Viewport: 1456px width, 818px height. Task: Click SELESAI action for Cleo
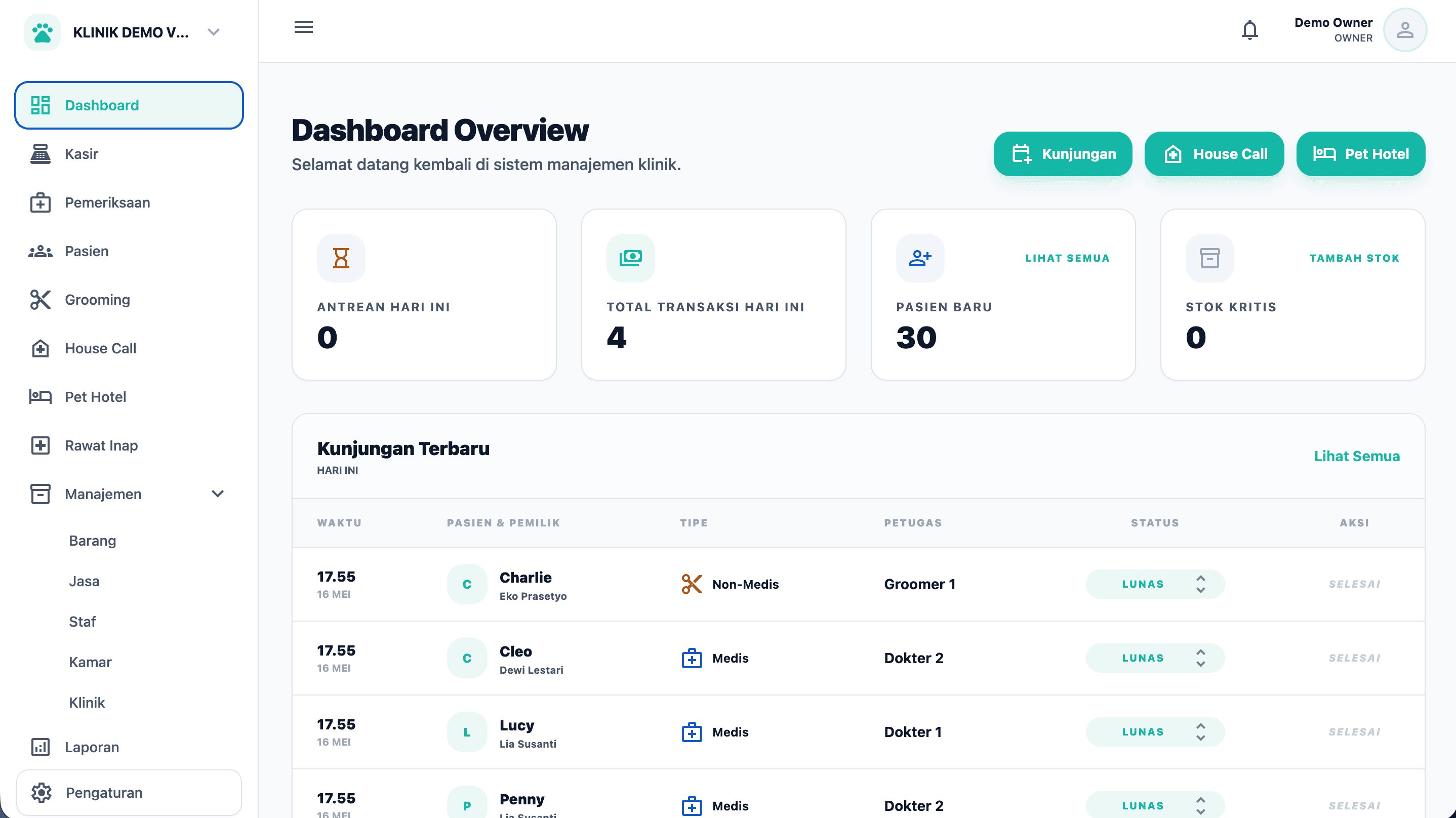1354,658
